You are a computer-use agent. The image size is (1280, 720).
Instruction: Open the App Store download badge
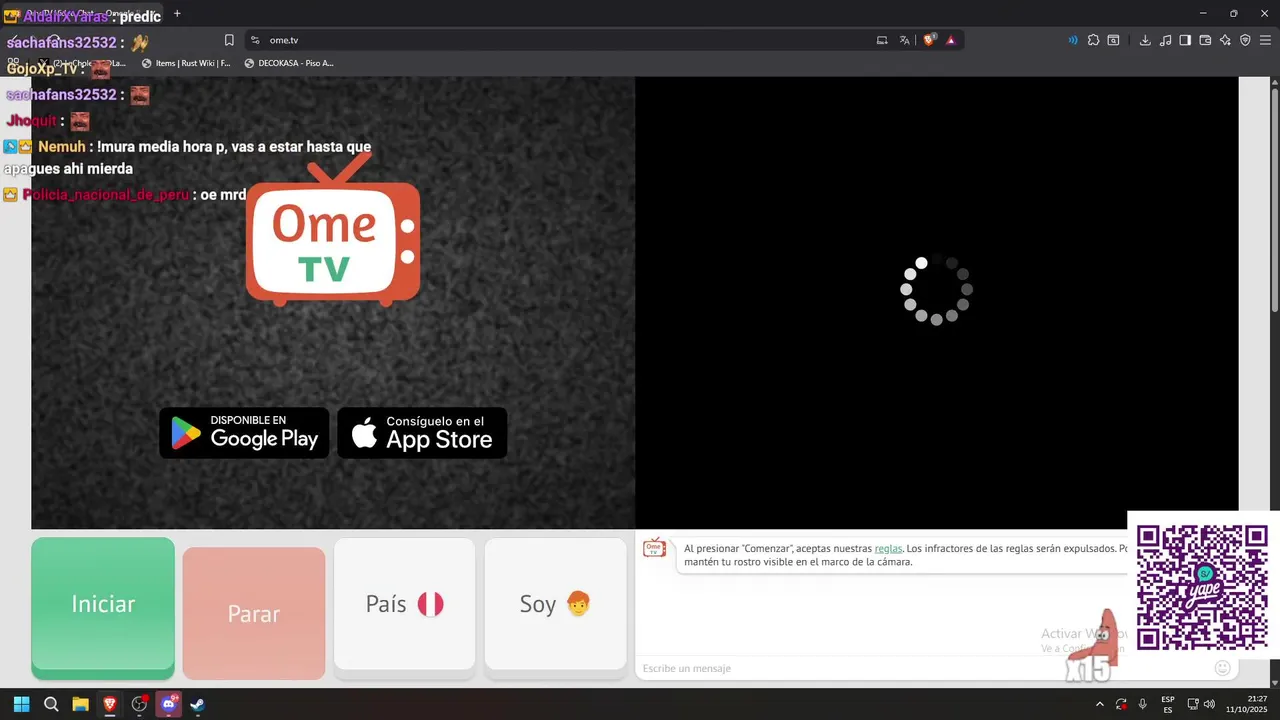pos(422,433)
